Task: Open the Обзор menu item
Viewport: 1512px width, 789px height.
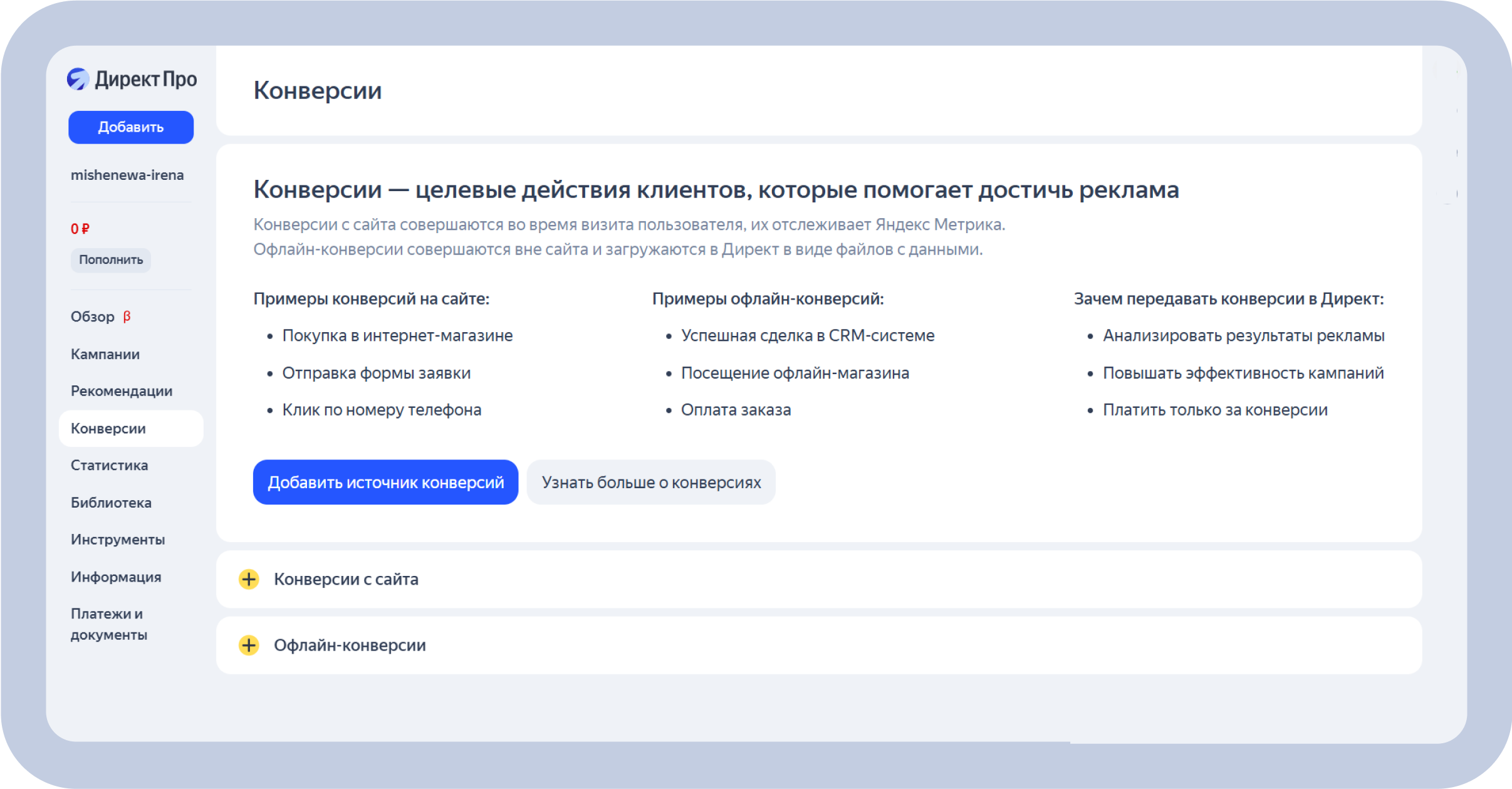Action: tap(93, 316)
